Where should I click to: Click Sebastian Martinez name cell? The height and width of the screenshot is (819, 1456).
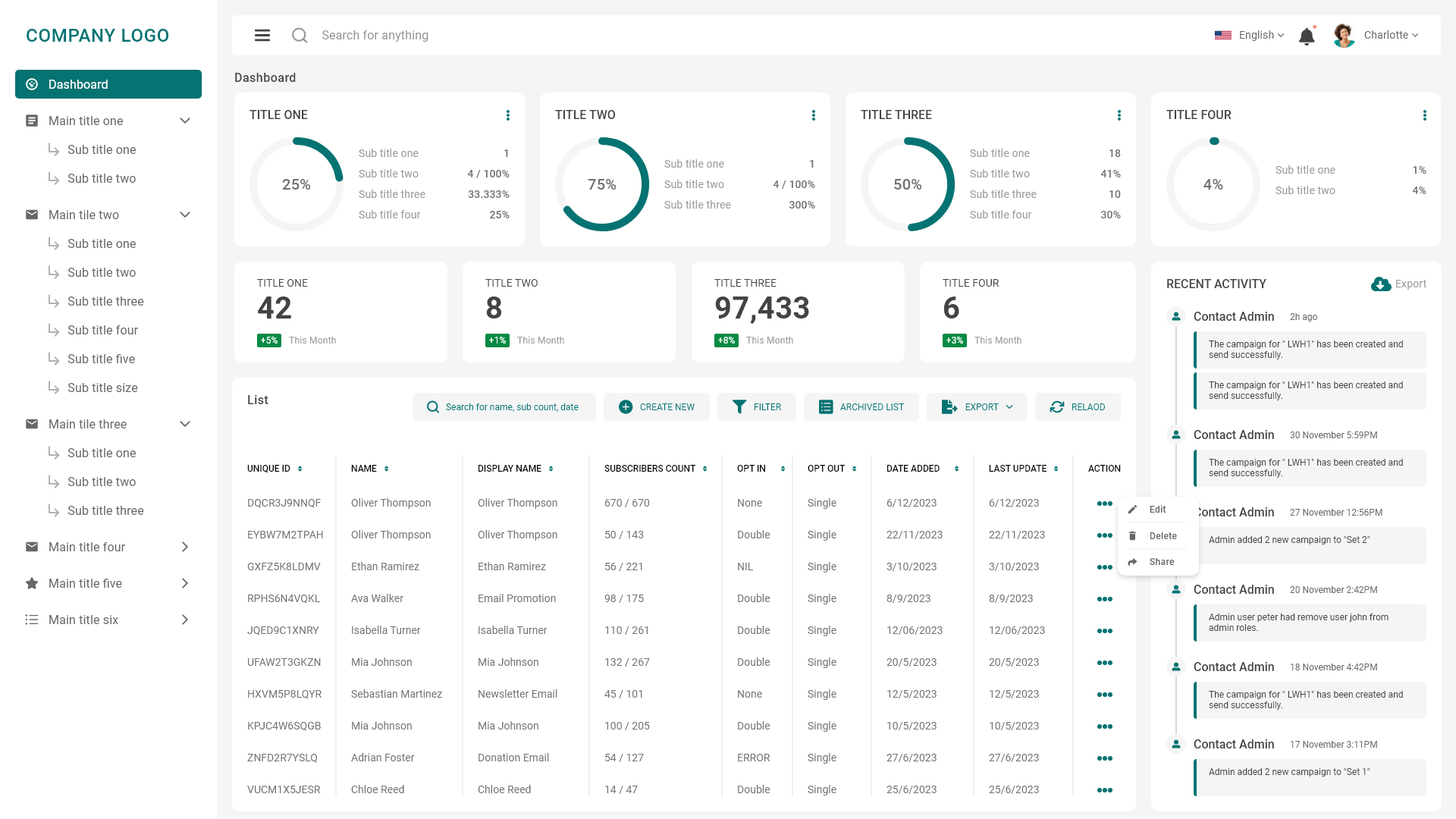[397, 694]
